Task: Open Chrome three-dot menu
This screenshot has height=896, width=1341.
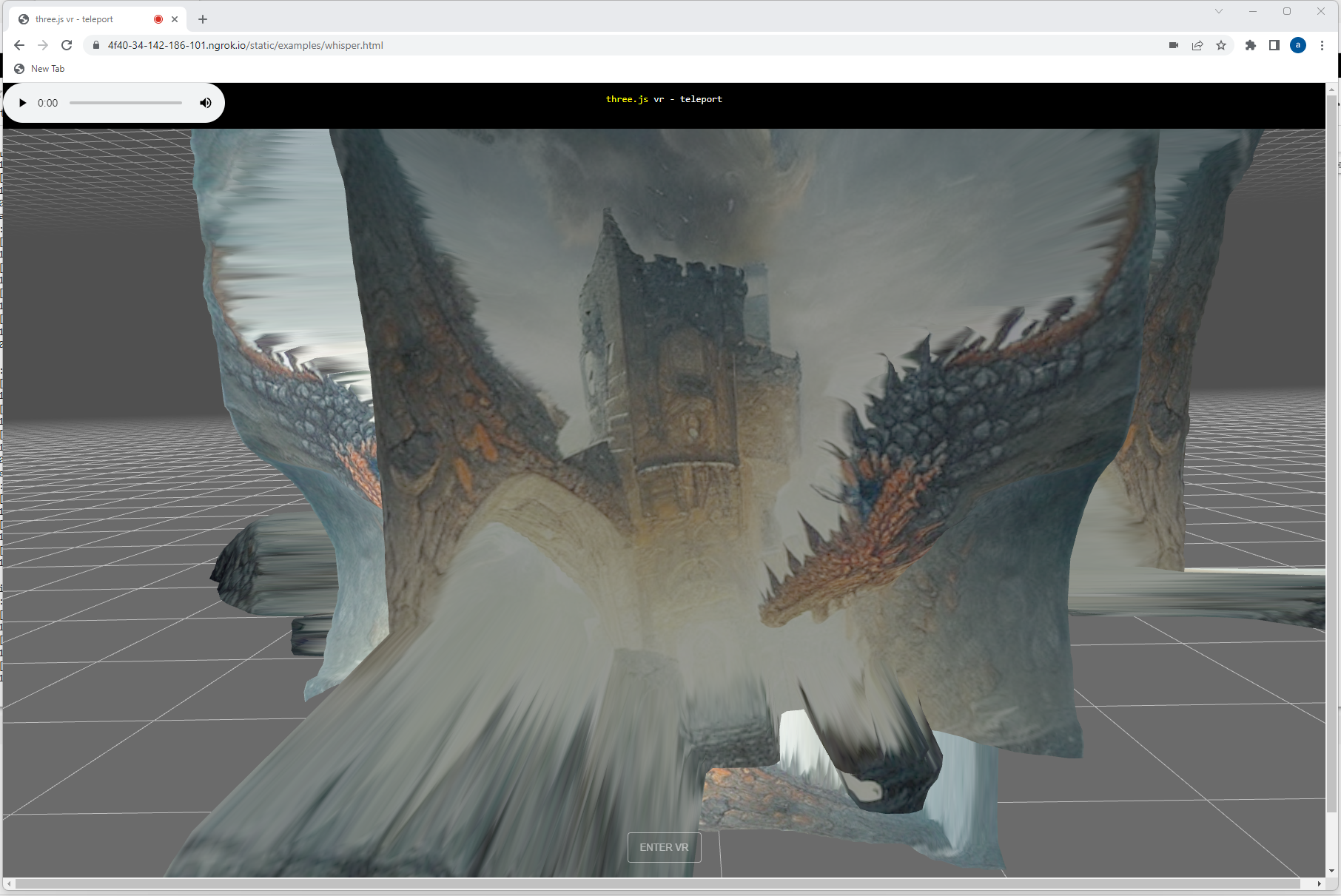Action: click(1322, 45)
